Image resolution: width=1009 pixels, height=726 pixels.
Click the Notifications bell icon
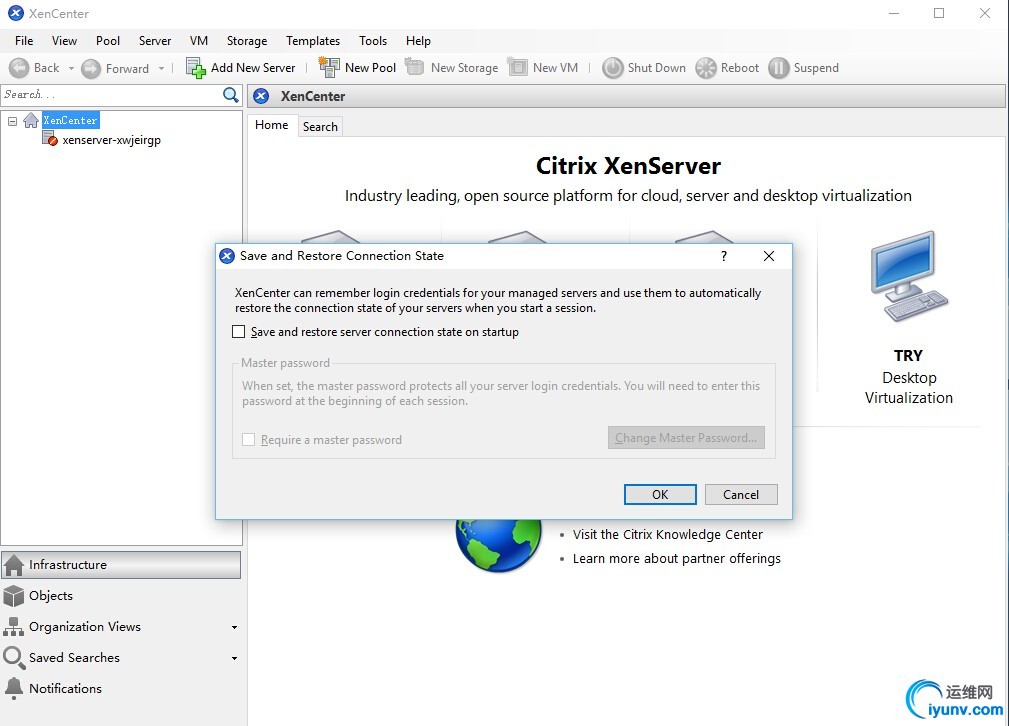pos(14,689)
